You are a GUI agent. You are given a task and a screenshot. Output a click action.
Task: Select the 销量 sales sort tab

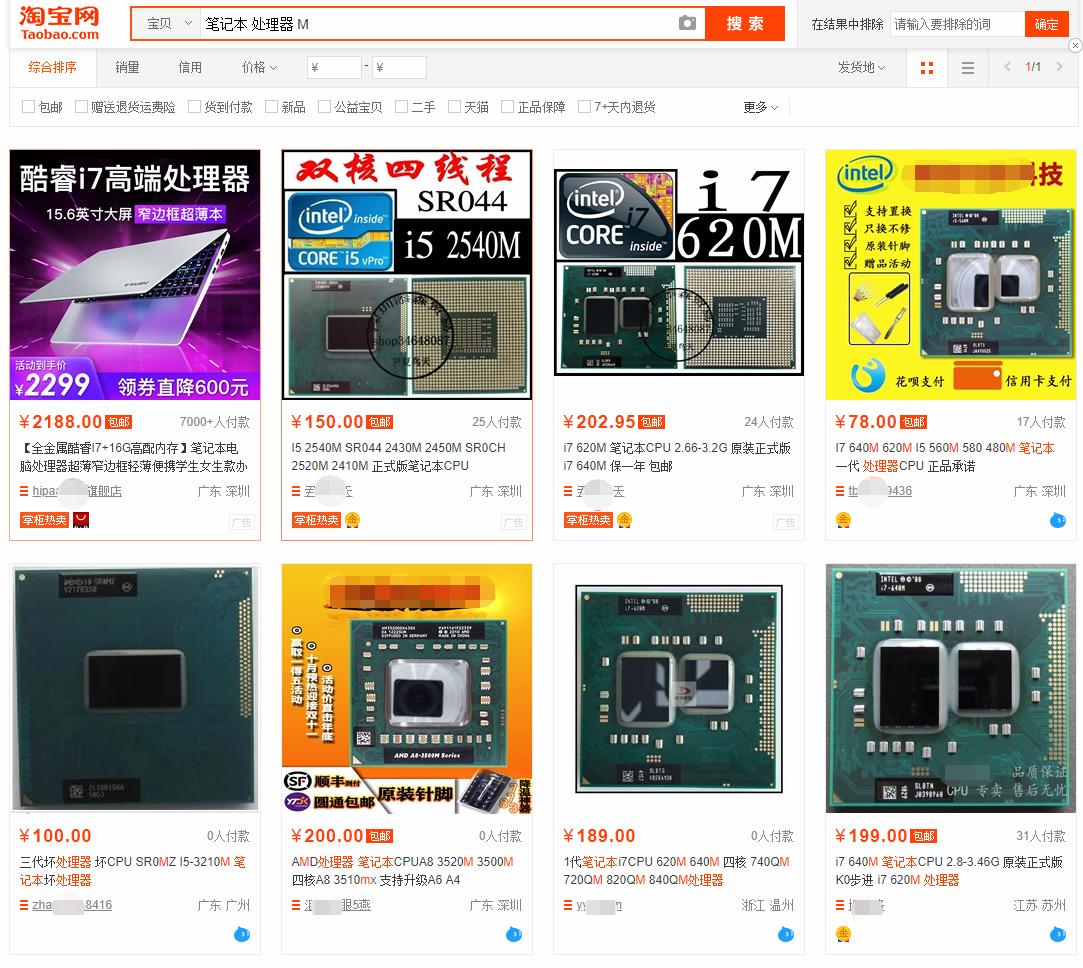tap(127, 67)
